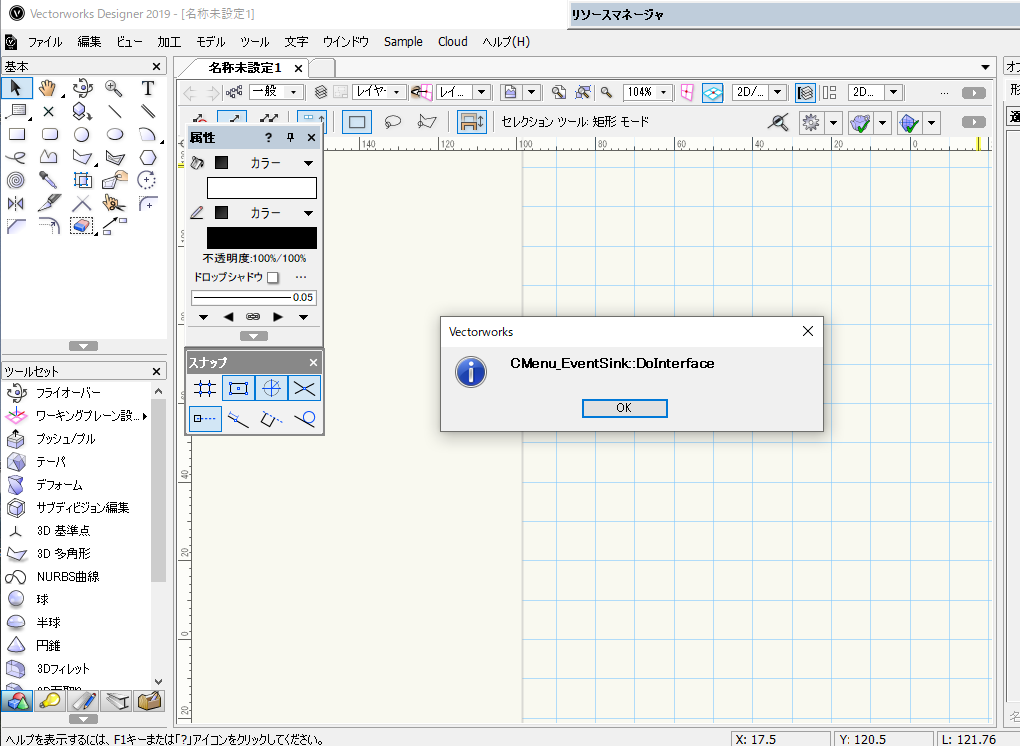Click OK in the Vectorworks dialog
Screen dimensions: 1020x746
(624, 408)
